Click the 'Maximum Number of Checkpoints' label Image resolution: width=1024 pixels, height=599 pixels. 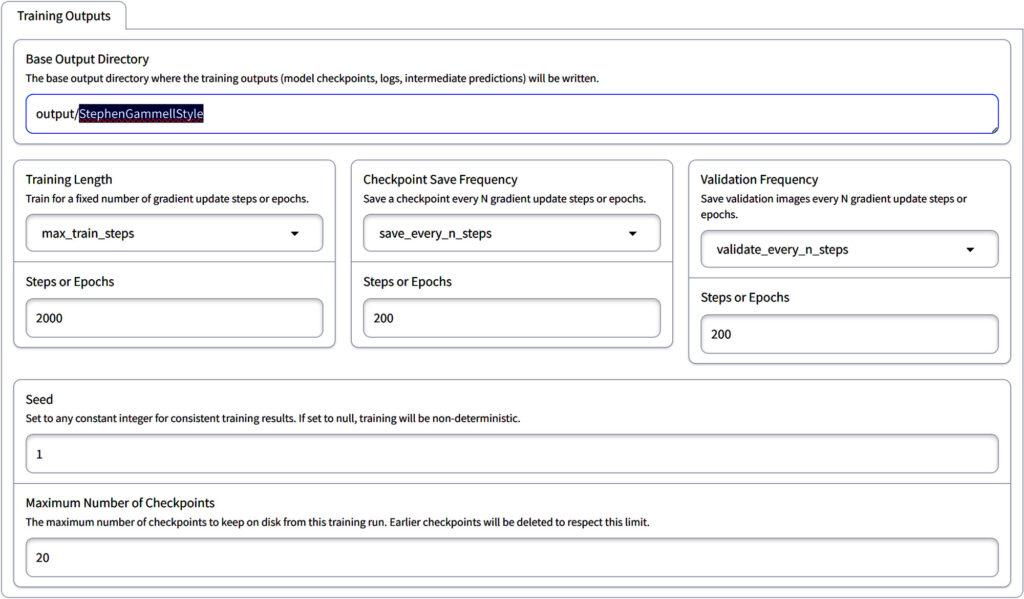[120, 503]
